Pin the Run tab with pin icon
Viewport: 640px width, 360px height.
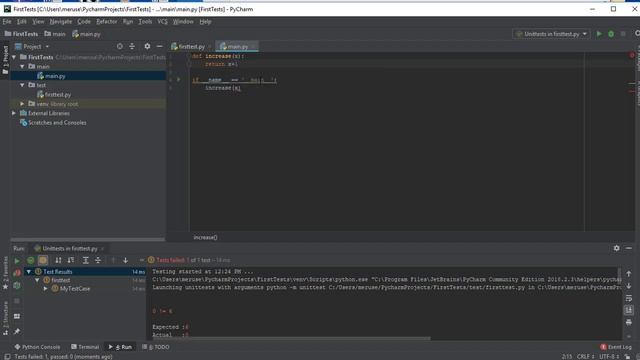[x=17, y=331]
